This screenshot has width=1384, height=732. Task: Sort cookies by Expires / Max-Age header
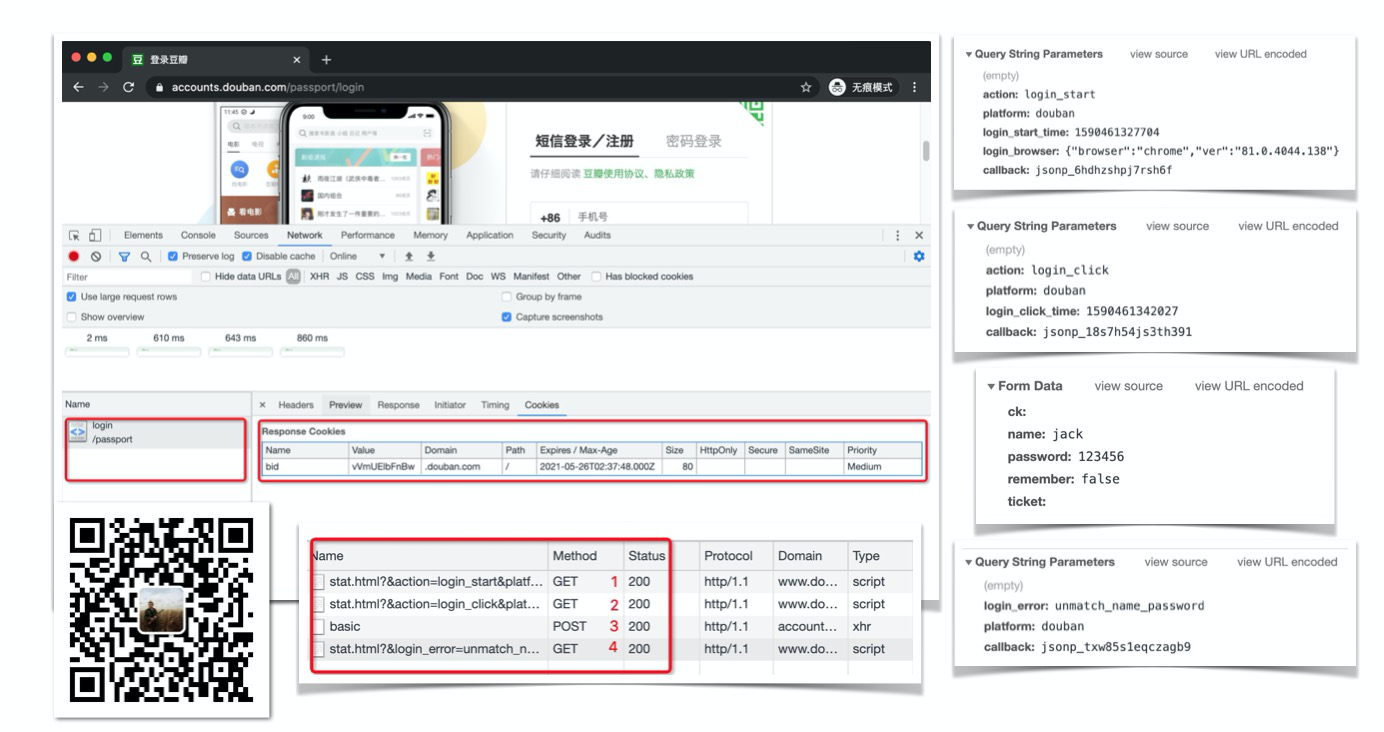coord(598,450)
